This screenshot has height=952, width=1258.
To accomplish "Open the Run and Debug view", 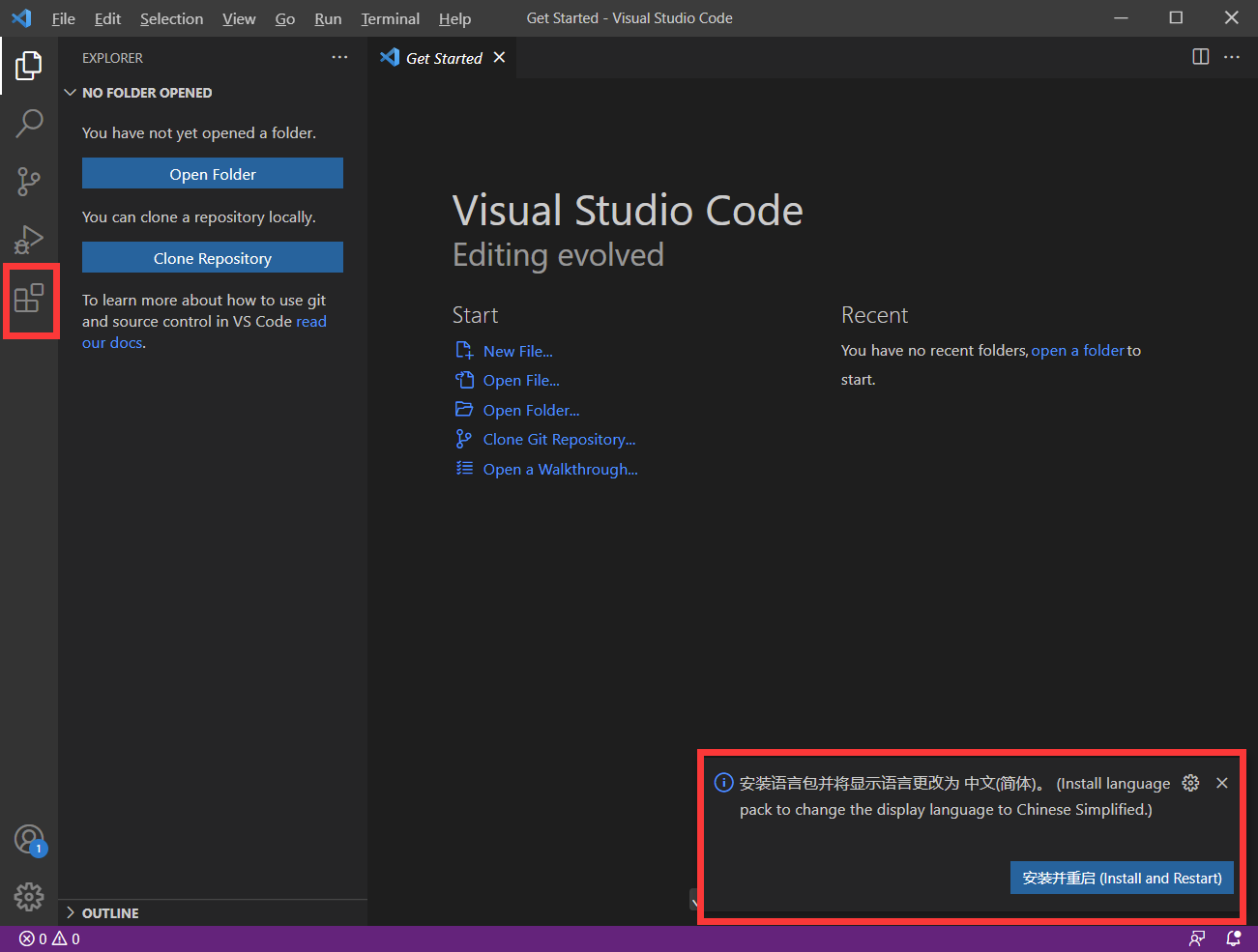I will point(29,239).
